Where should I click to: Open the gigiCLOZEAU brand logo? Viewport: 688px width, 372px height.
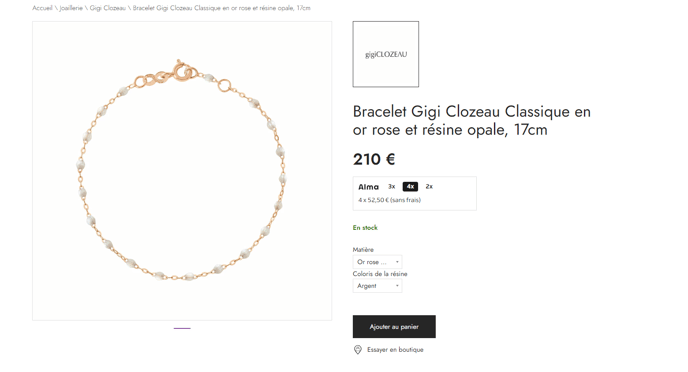point(386,54)
